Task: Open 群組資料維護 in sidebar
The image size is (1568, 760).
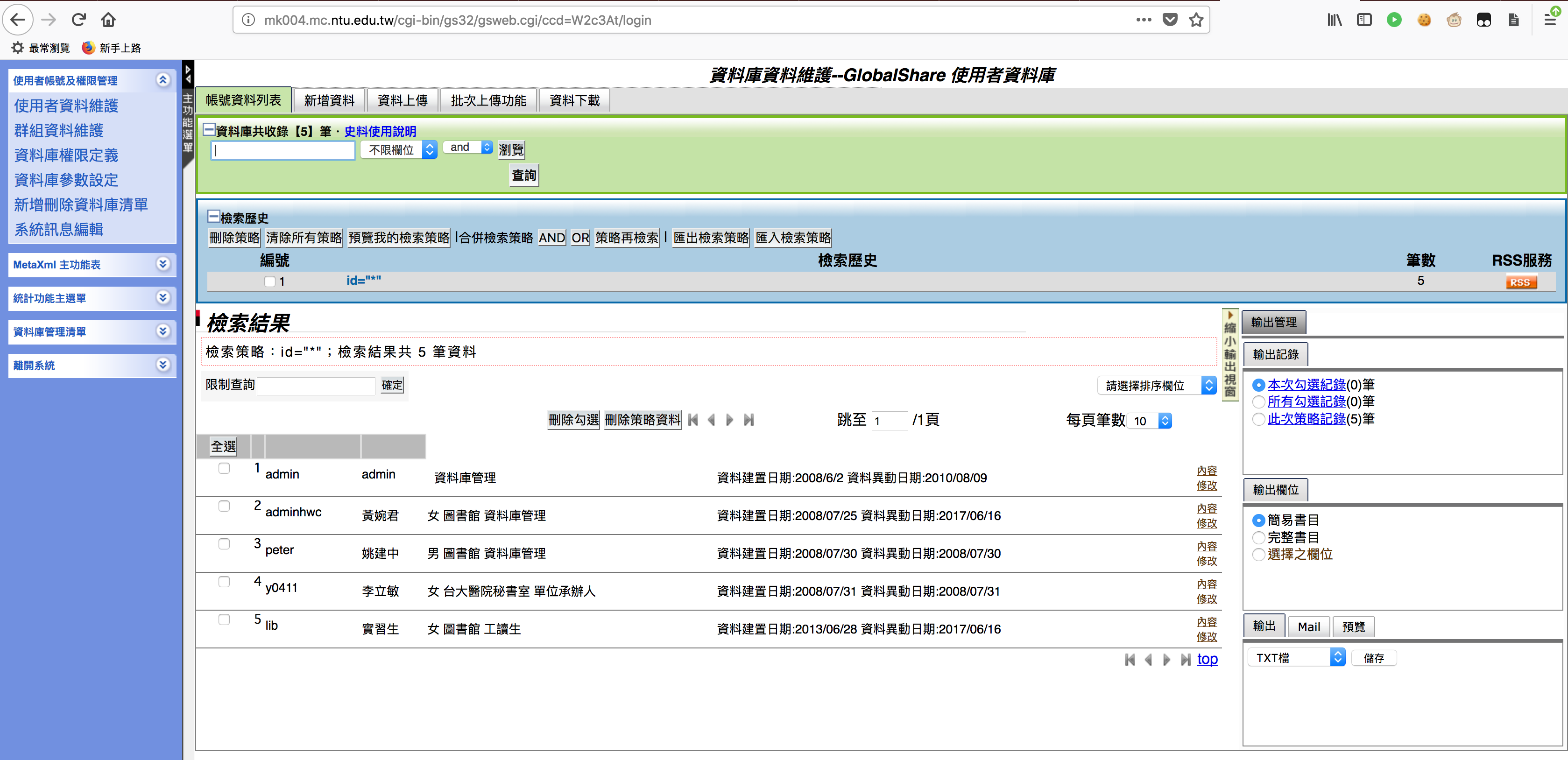Action: tap(59, 130)
